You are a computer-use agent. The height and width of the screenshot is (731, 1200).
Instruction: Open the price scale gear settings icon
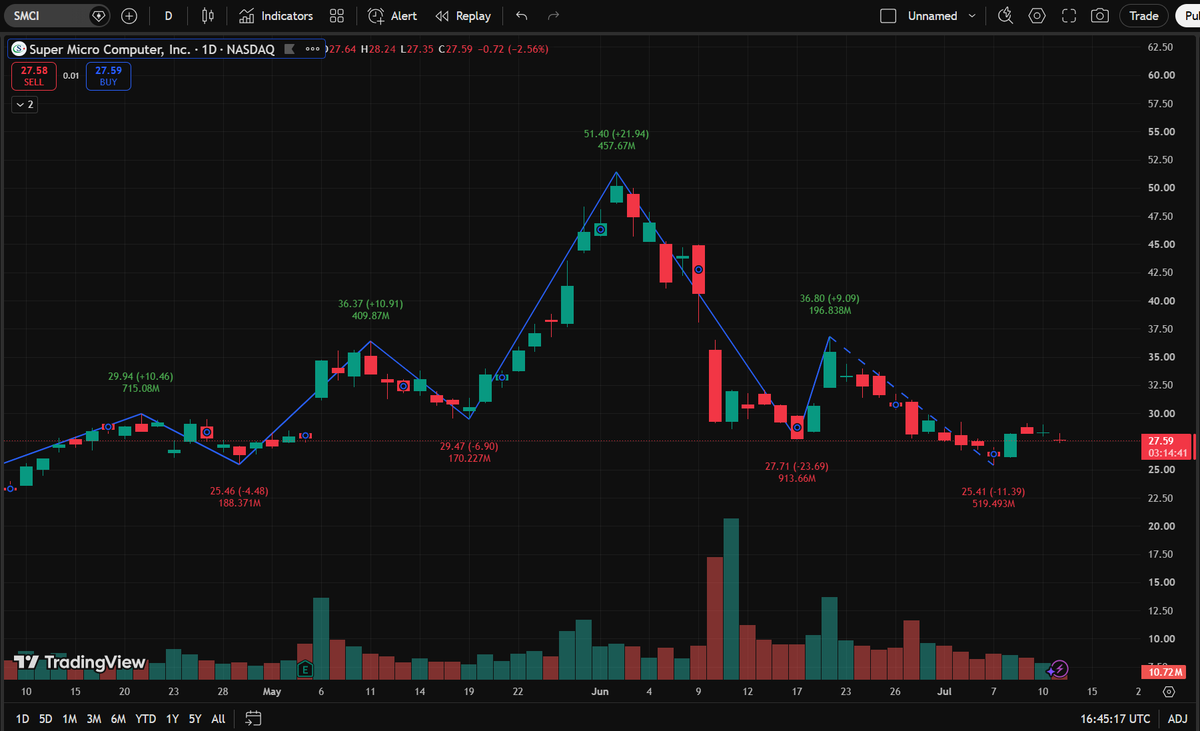(1168, 691)
